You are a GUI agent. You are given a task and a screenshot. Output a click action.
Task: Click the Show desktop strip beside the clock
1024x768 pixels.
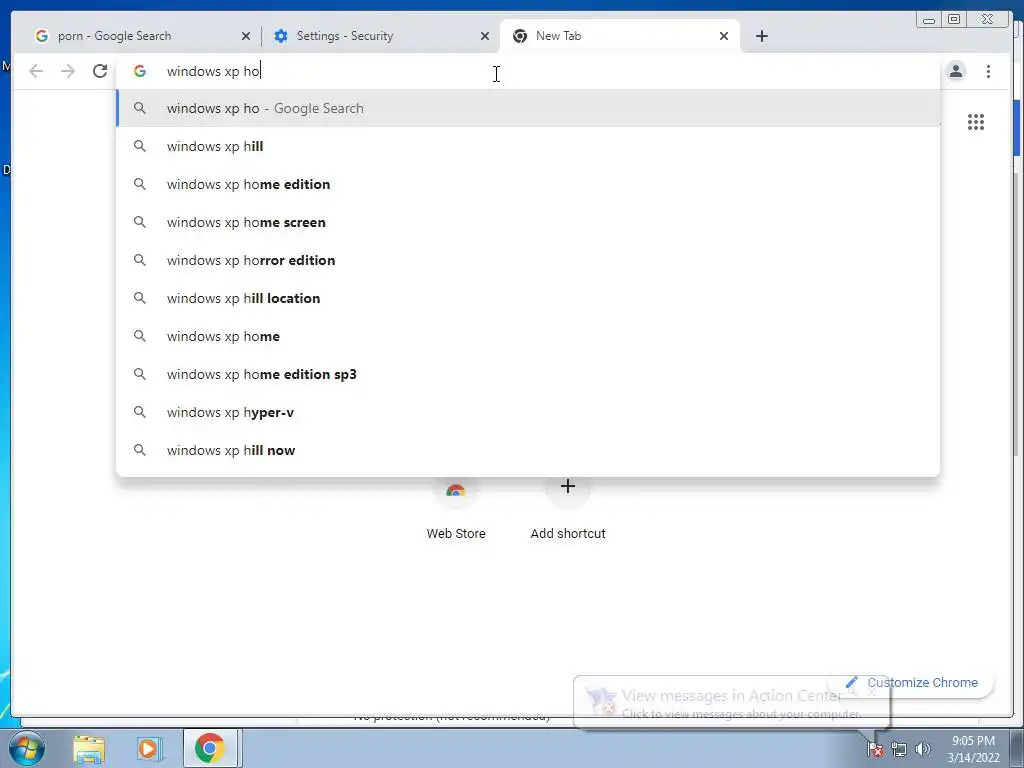coord(1017,748)
